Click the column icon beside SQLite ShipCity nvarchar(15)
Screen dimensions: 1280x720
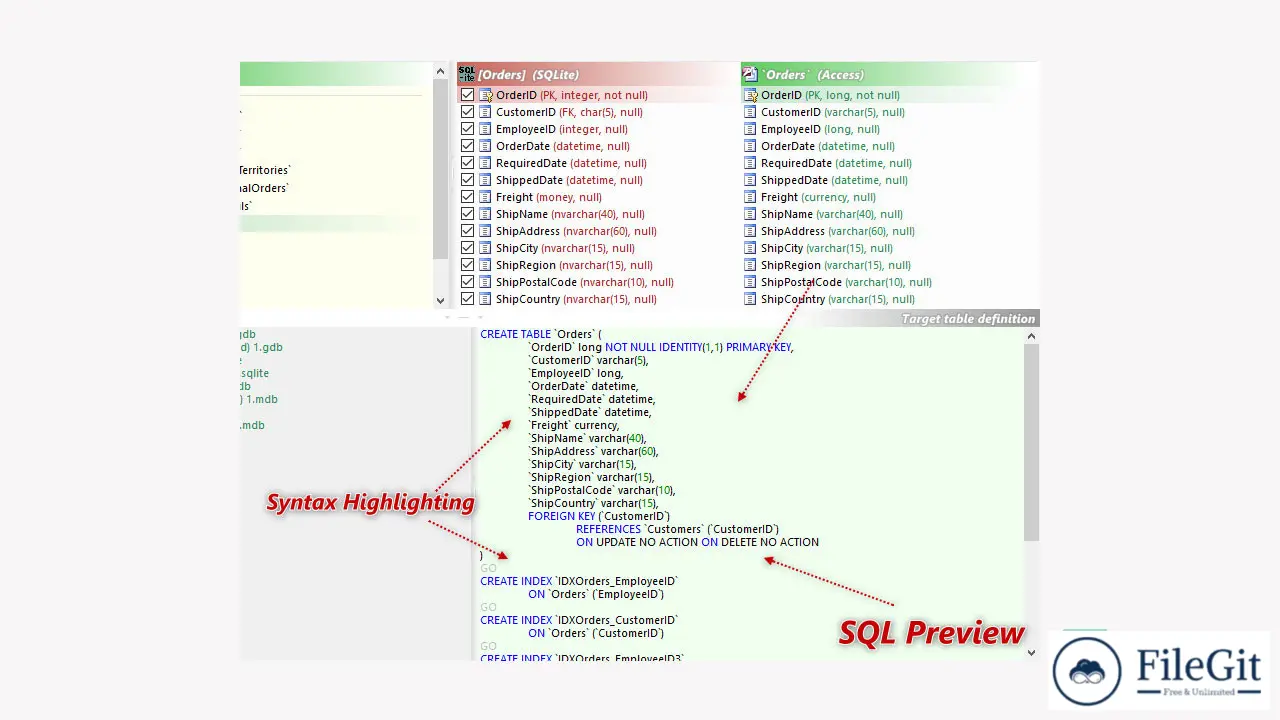pos(486,248)
